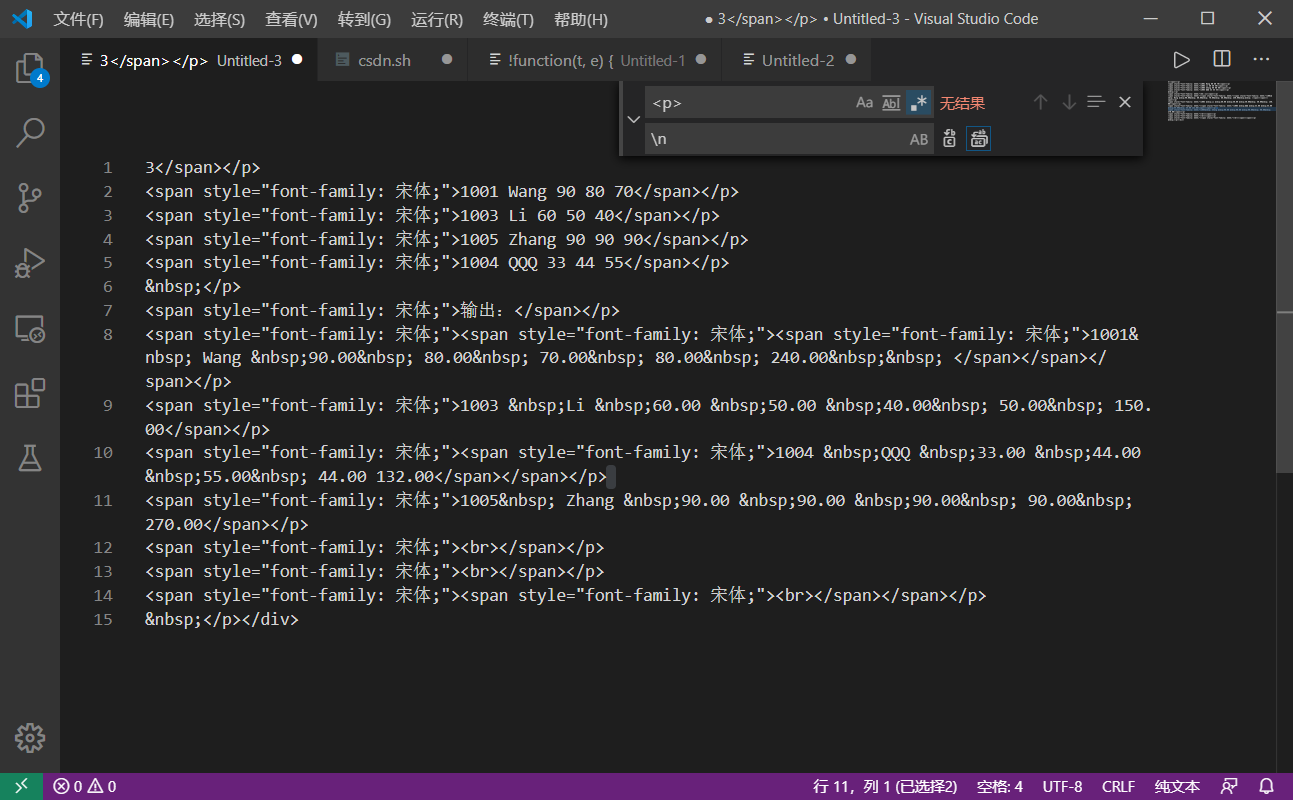Open the Search view in activity bar

click(x=30, y=132)
